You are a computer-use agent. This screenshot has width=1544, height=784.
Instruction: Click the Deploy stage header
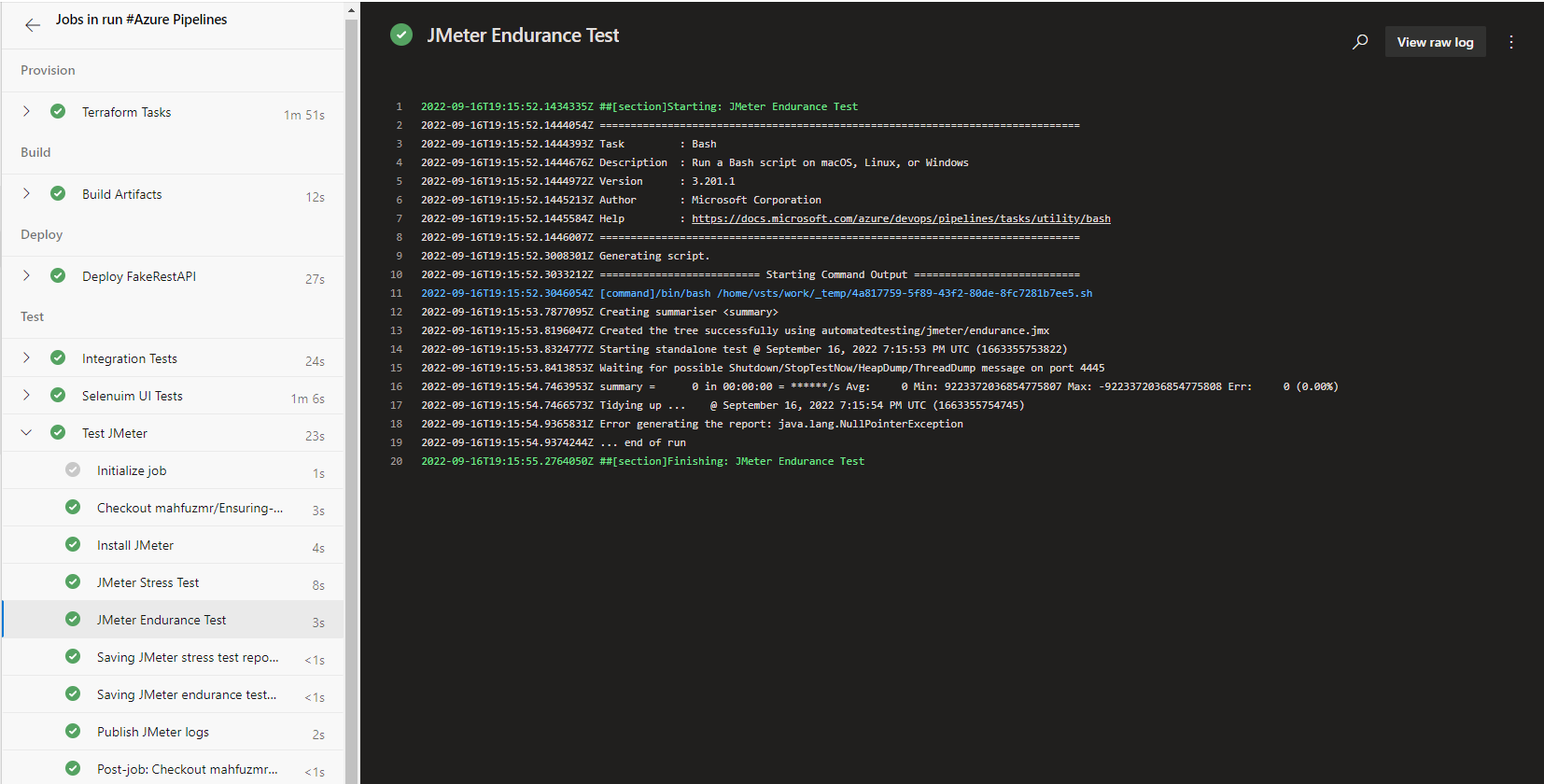pyautogui.click(x=42, y=234)
